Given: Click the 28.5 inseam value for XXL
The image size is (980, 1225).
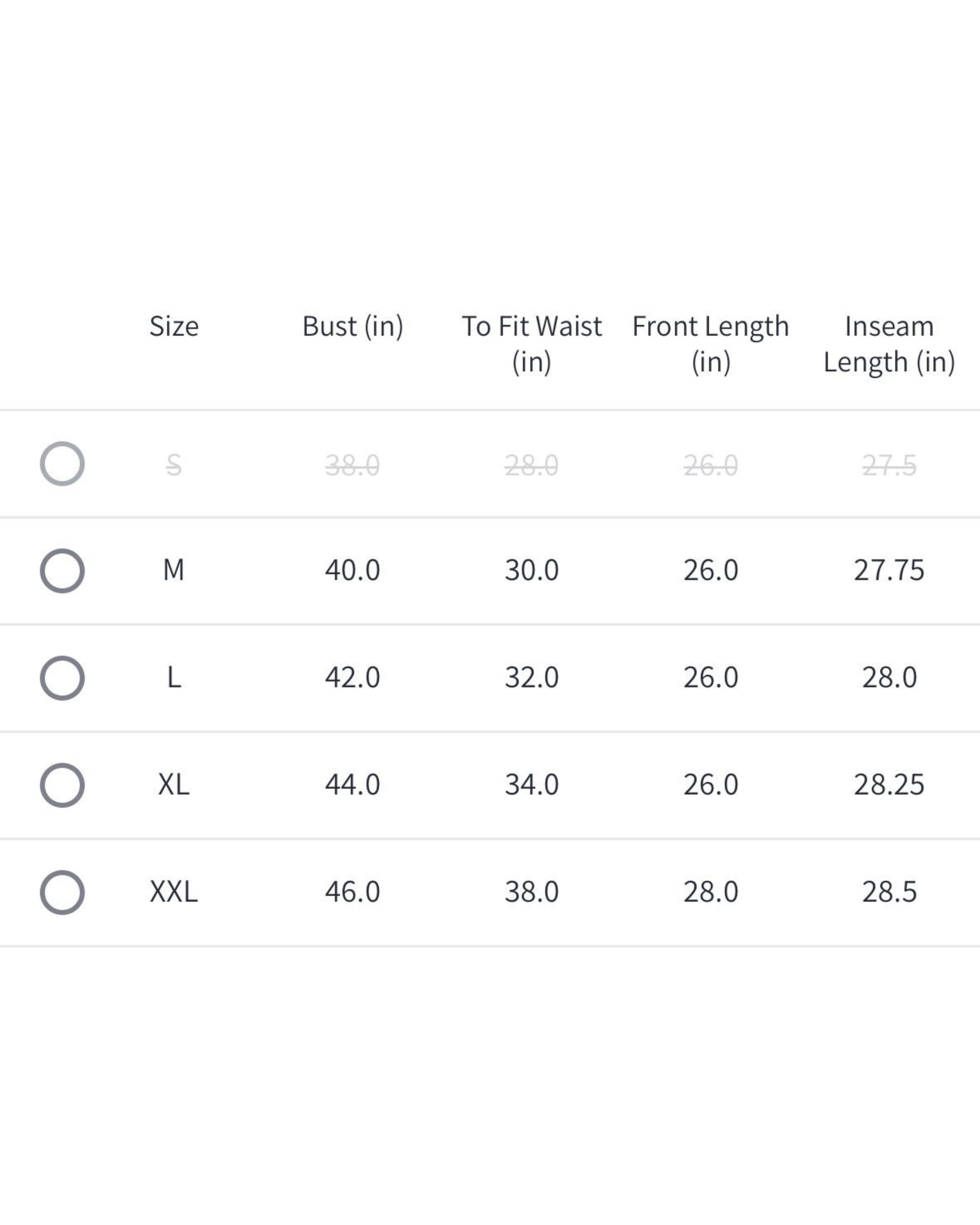Looking at the screenshot, I should click(889, 892).
